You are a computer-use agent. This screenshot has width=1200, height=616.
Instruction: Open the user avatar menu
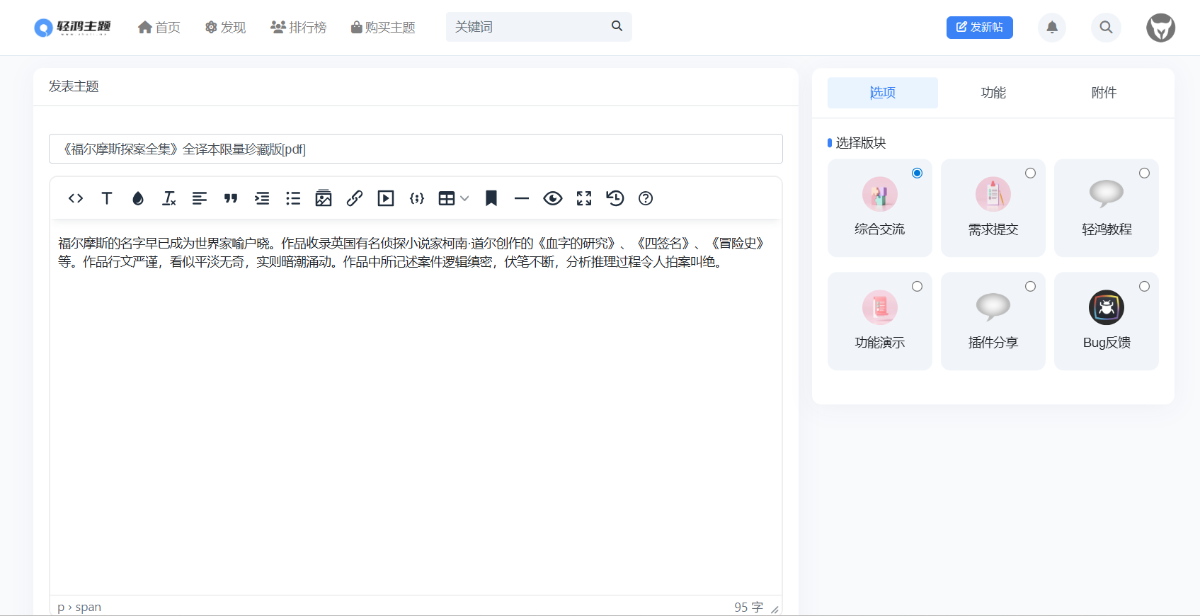point(1161,27)
